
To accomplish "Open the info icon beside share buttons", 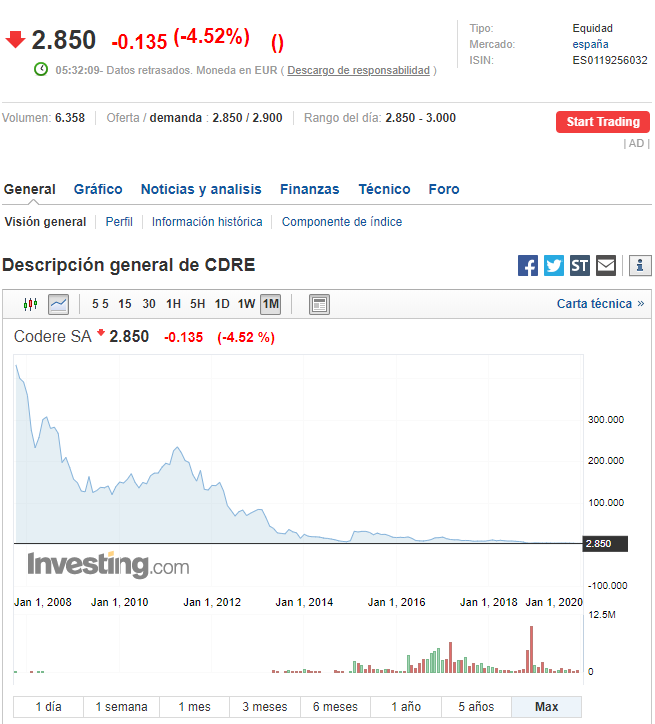I will tap(641, 265).
